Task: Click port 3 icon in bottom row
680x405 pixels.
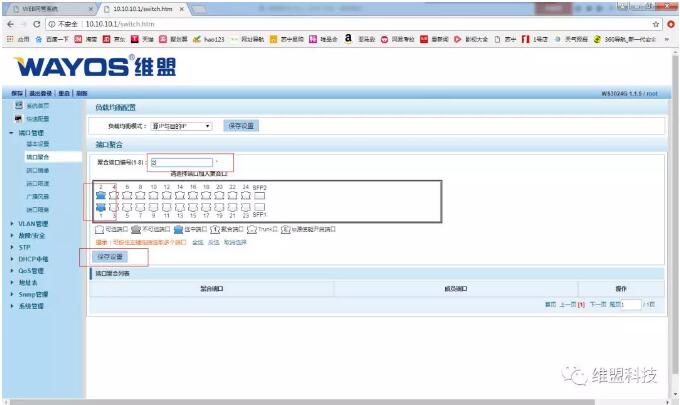Action: pyautogui.click(x=114, y=207)
